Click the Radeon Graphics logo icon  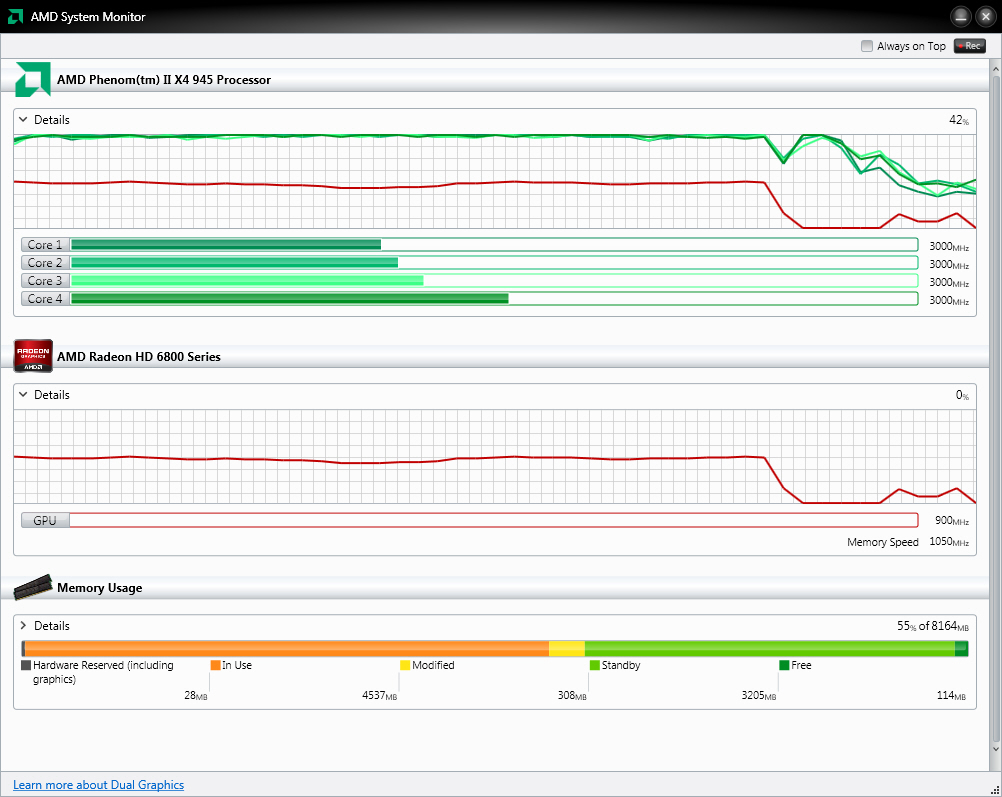click(x=33, y=356)
